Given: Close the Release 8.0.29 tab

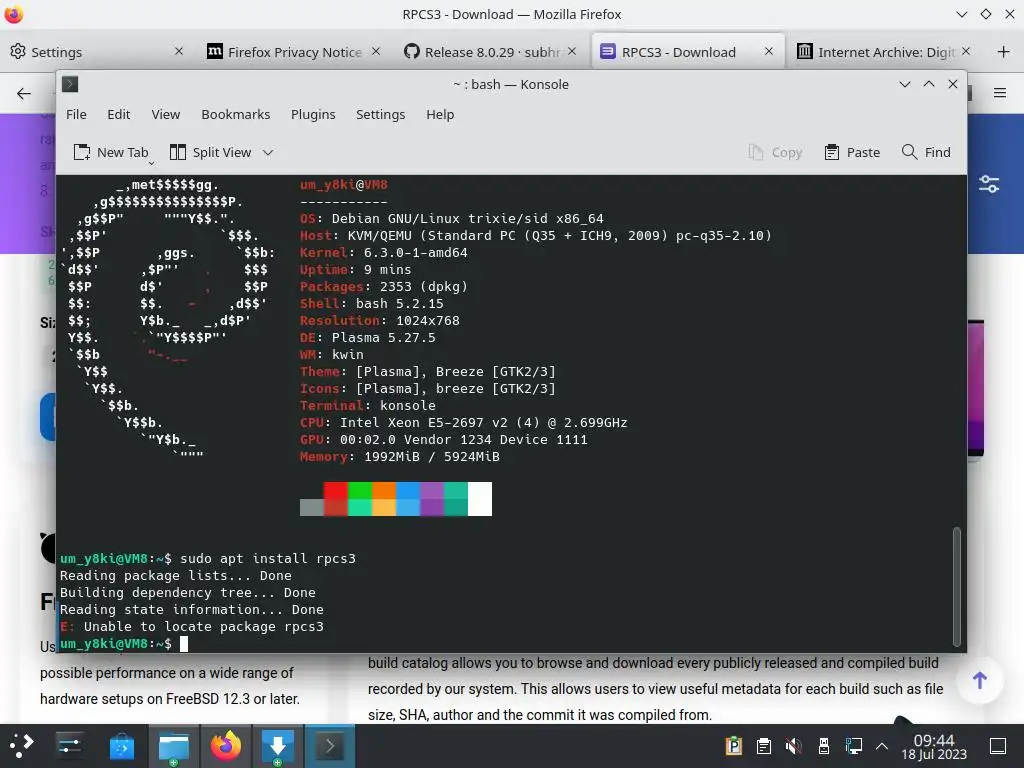Looking at the screenshot, I should 572,51.
